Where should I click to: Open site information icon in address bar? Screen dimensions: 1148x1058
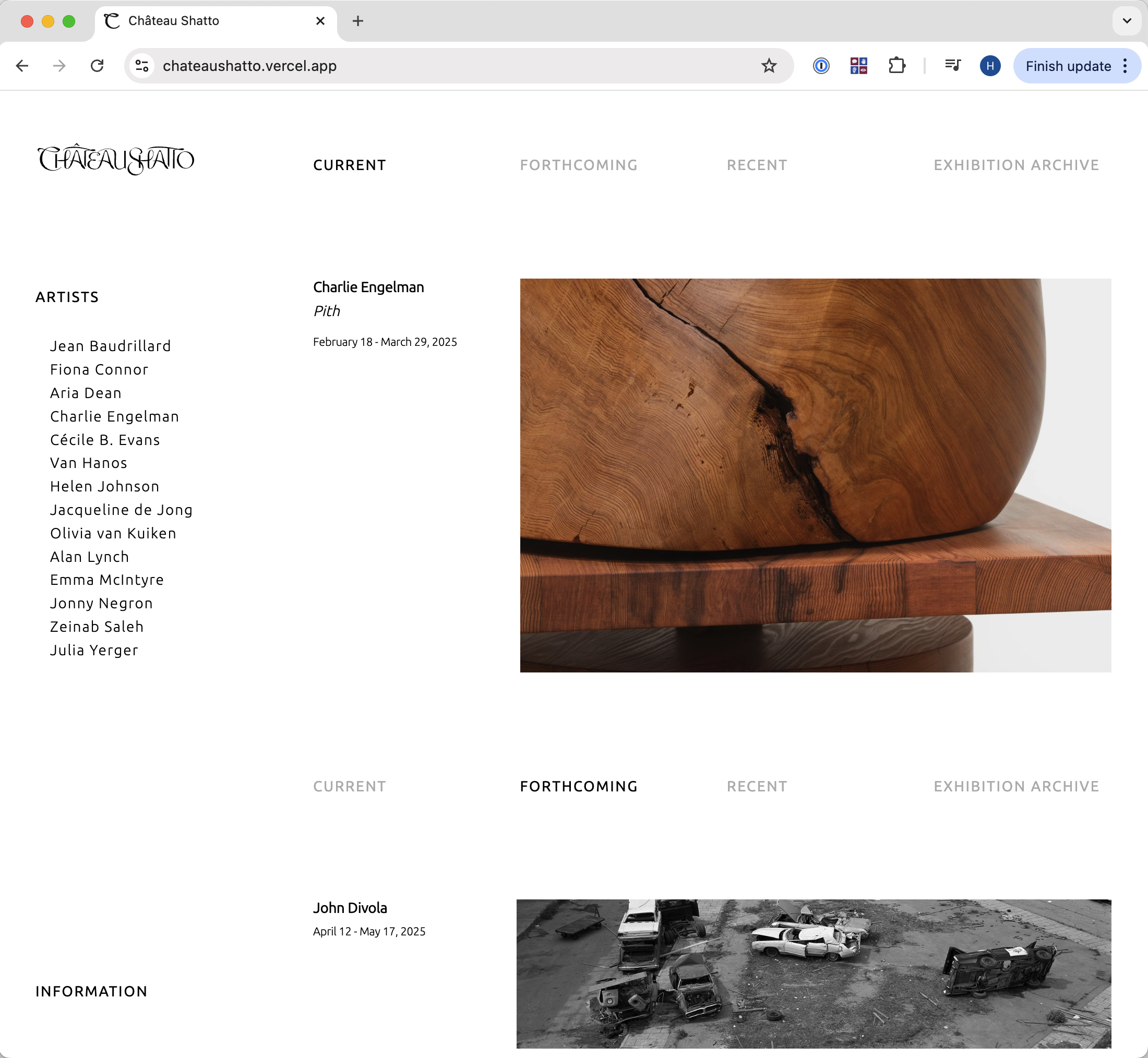(x=142, y=66)
